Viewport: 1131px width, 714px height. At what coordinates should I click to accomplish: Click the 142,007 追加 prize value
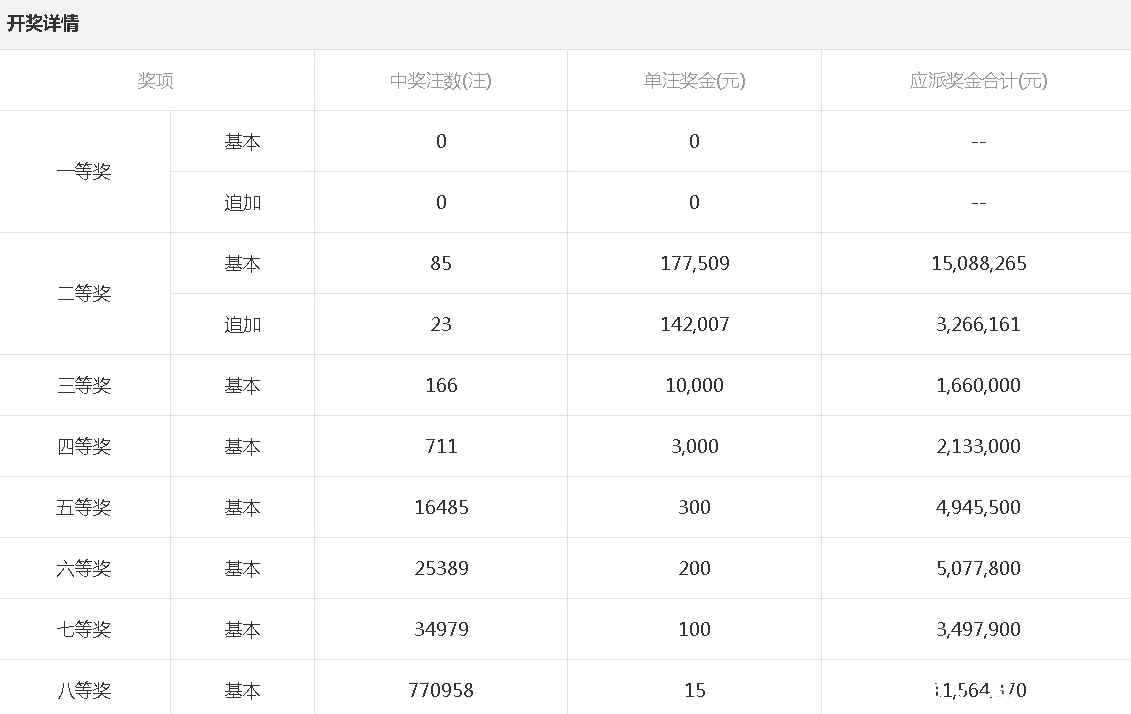click(693, 324)
